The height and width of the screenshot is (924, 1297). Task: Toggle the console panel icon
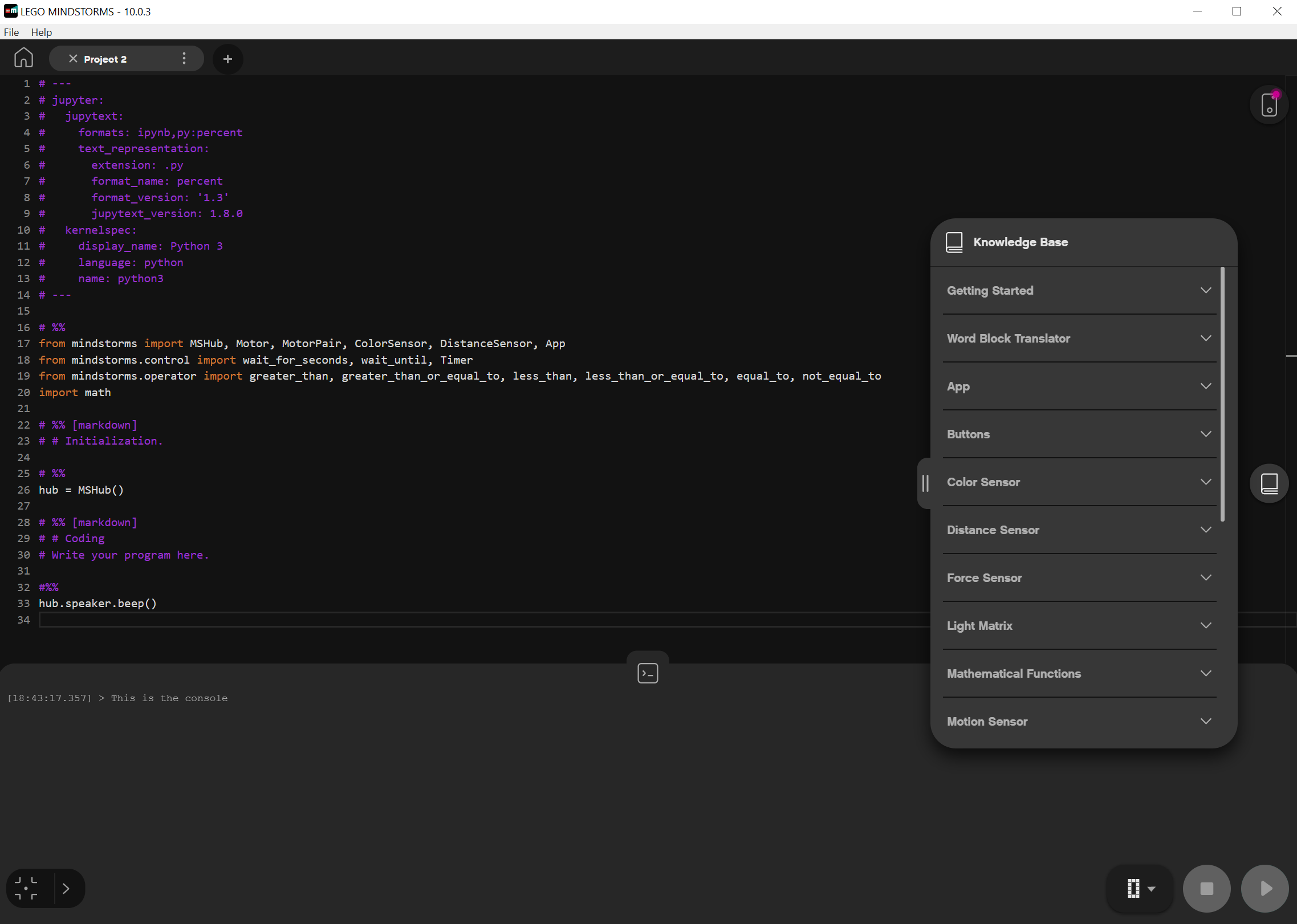pyautogui.click(x=648, y=673)
